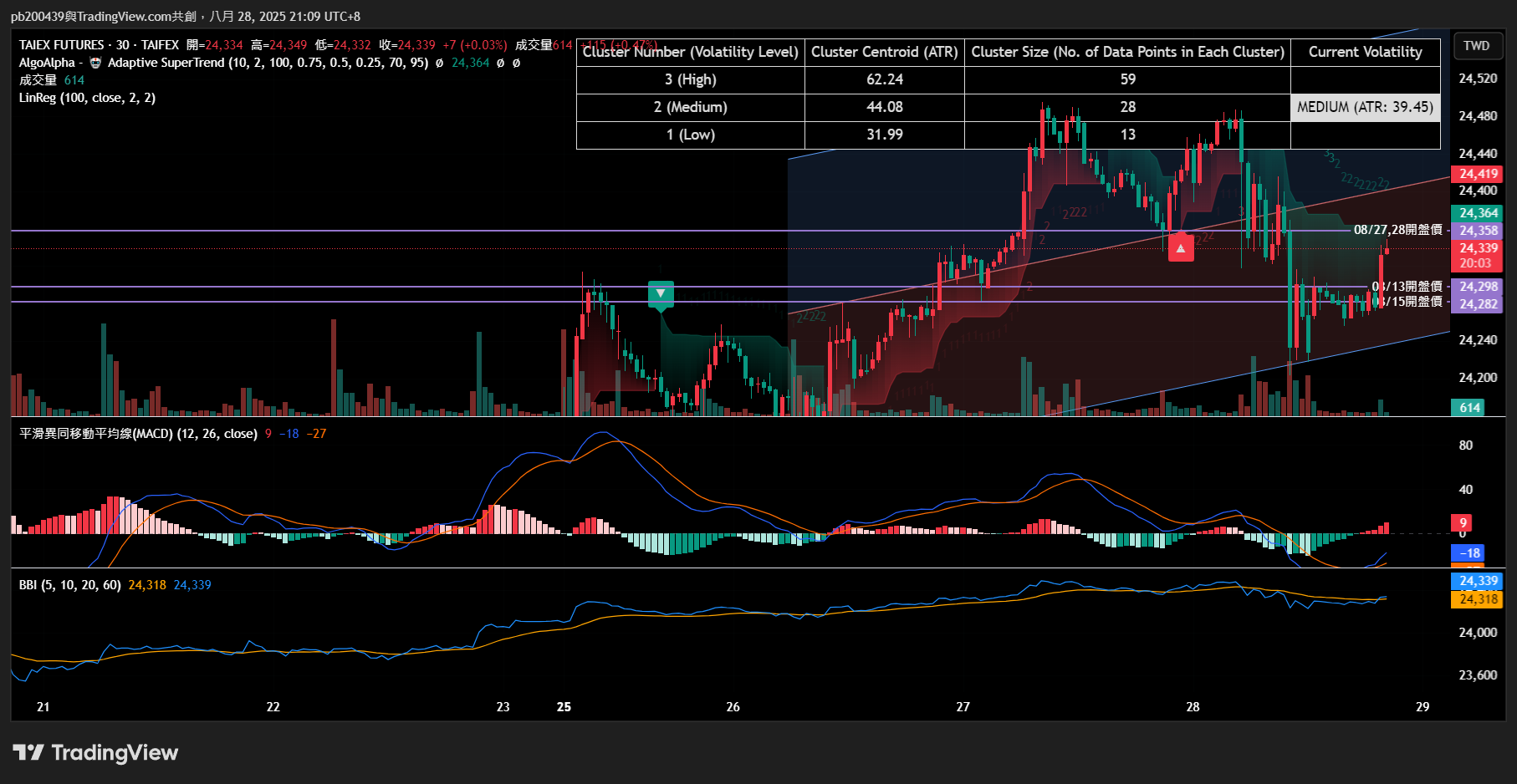Click the date label 25 on time axis
1517x784 pixels.
pos(564,707)
